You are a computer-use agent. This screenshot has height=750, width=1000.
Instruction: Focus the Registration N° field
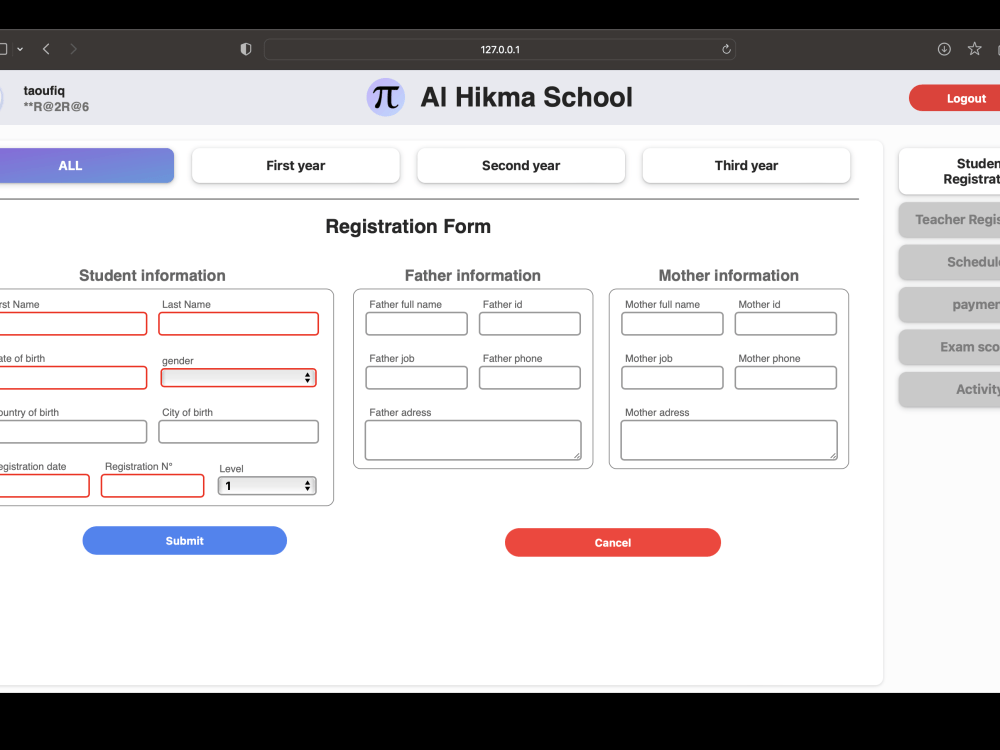coord(152,486)
